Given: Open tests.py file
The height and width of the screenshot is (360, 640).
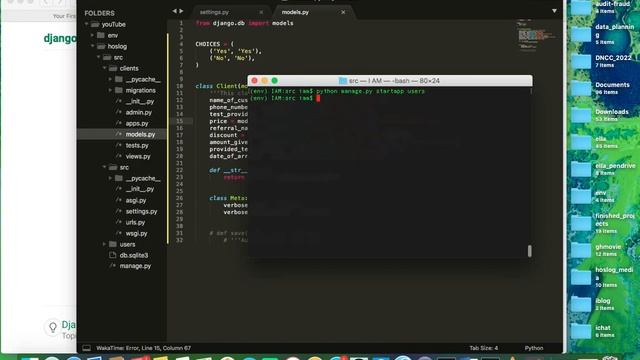Looking at the screenshot, I should 137,145.
